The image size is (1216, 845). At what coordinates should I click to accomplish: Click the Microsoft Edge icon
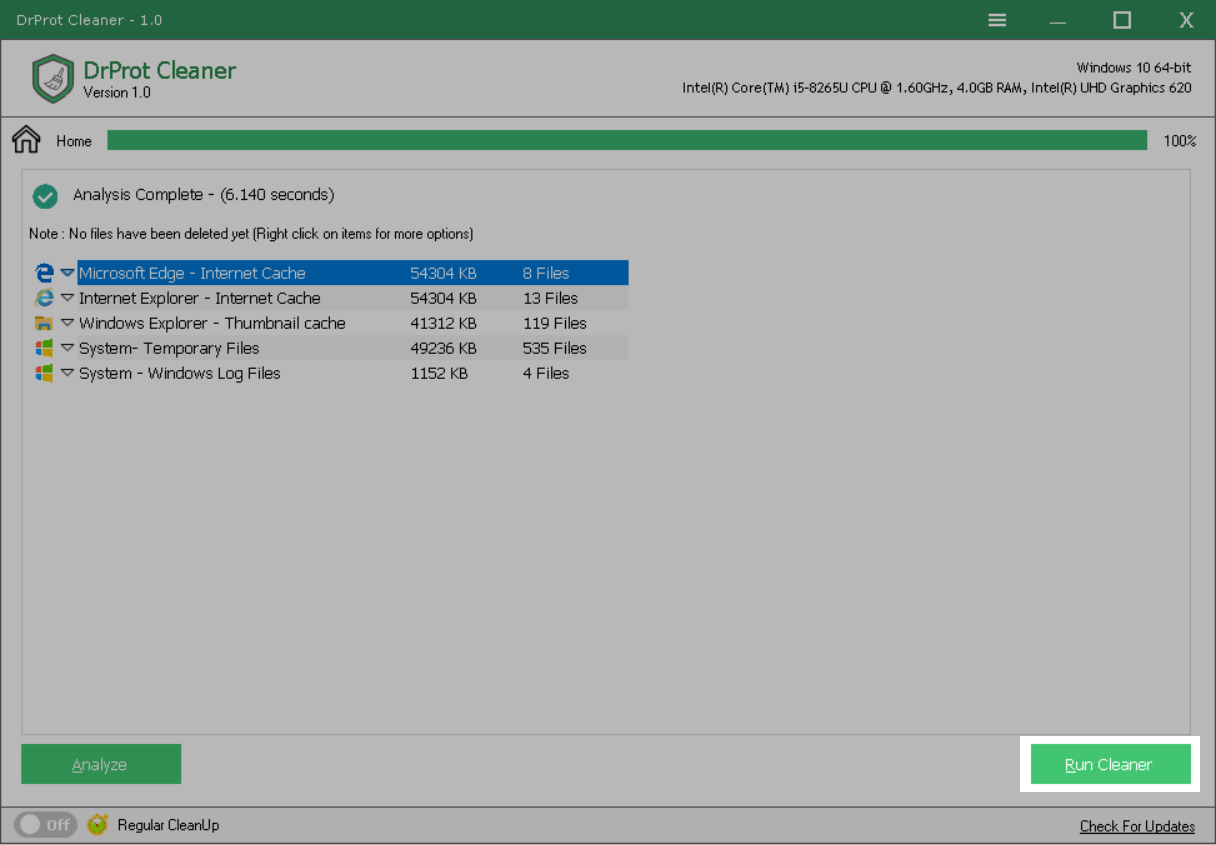(44, 273)
